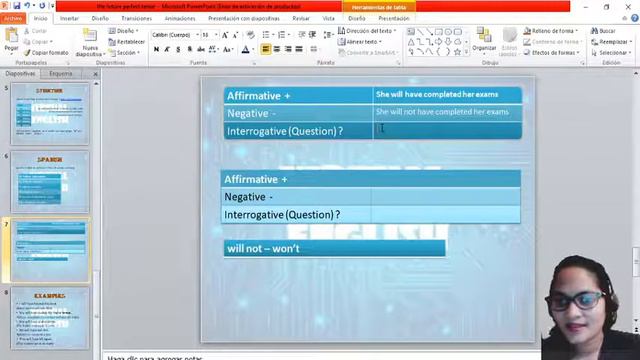640x360 pixels.
Task: Select the star shape in shapes gallery
Action: pos(458,52)
